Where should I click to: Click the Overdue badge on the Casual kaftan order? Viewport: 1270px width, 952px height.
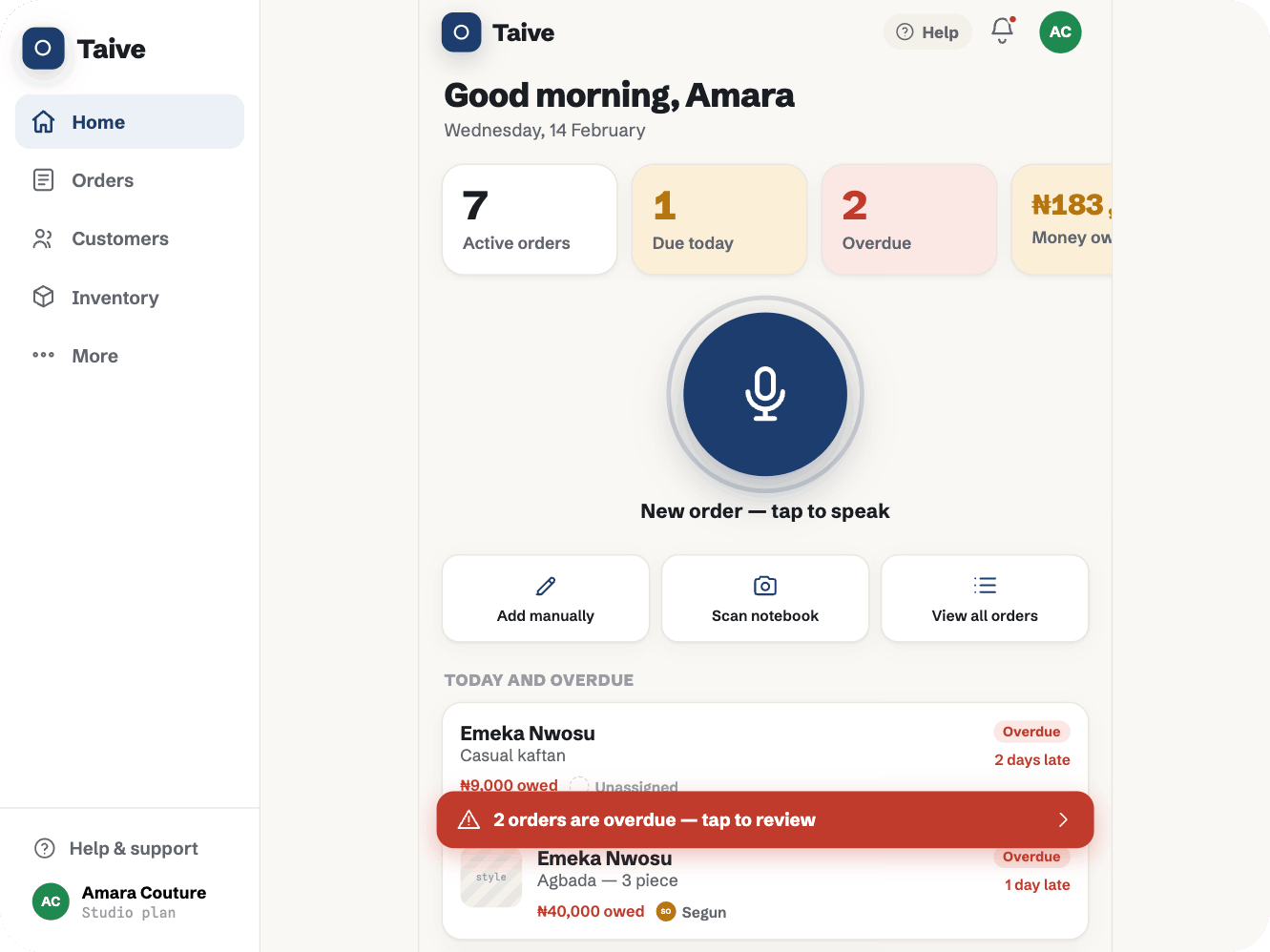tap(1031, 732)
